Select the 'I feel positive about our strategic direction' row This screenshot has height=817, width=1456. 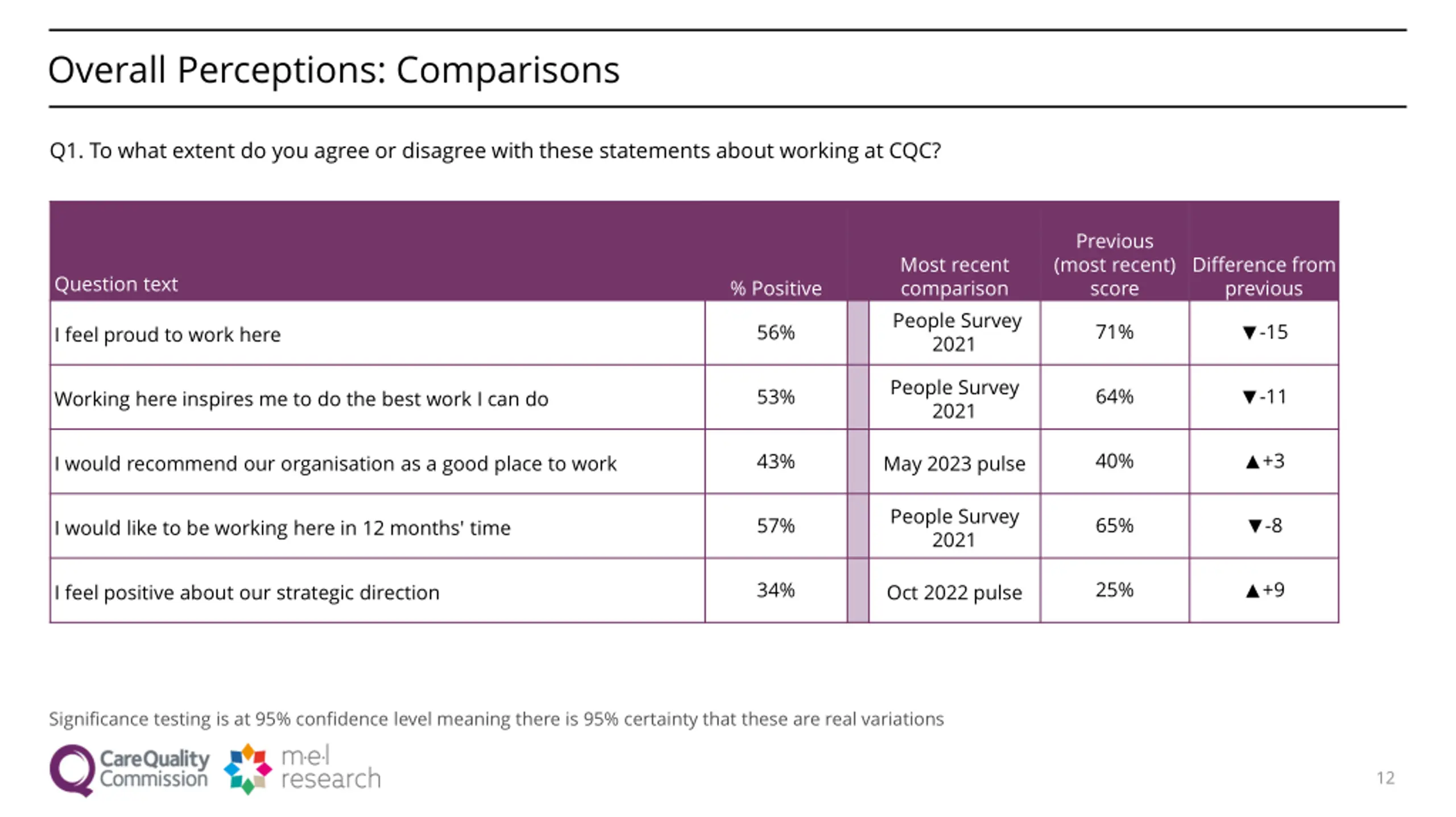[694, 591]
